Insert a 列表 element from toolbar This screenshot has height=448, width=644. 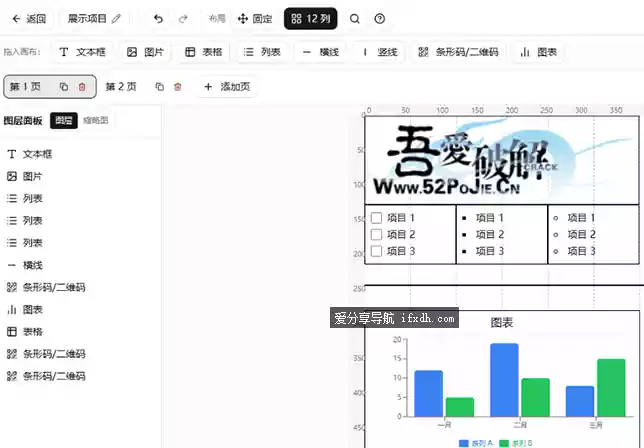pos(262,52)
